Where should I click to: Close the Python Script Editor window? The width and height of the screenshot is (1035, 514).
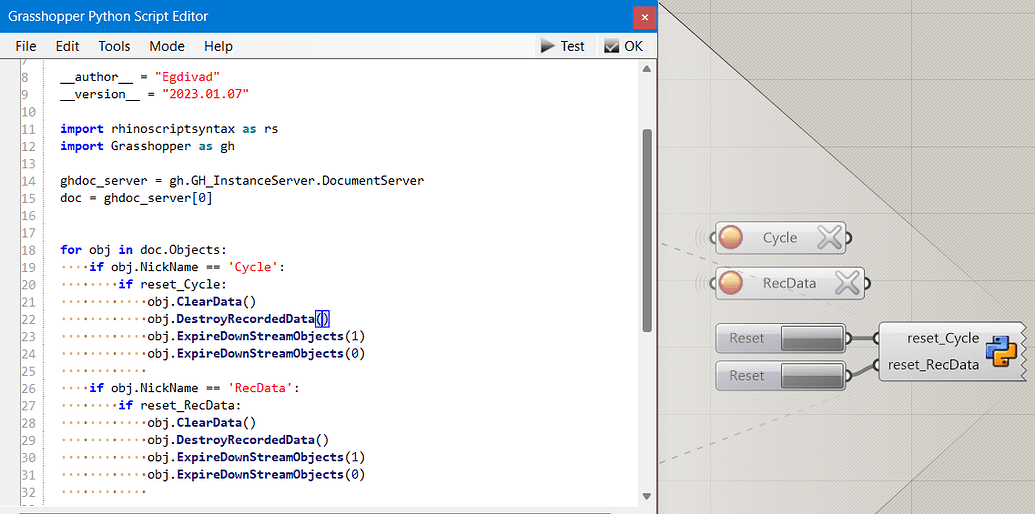tap(644, 16)
